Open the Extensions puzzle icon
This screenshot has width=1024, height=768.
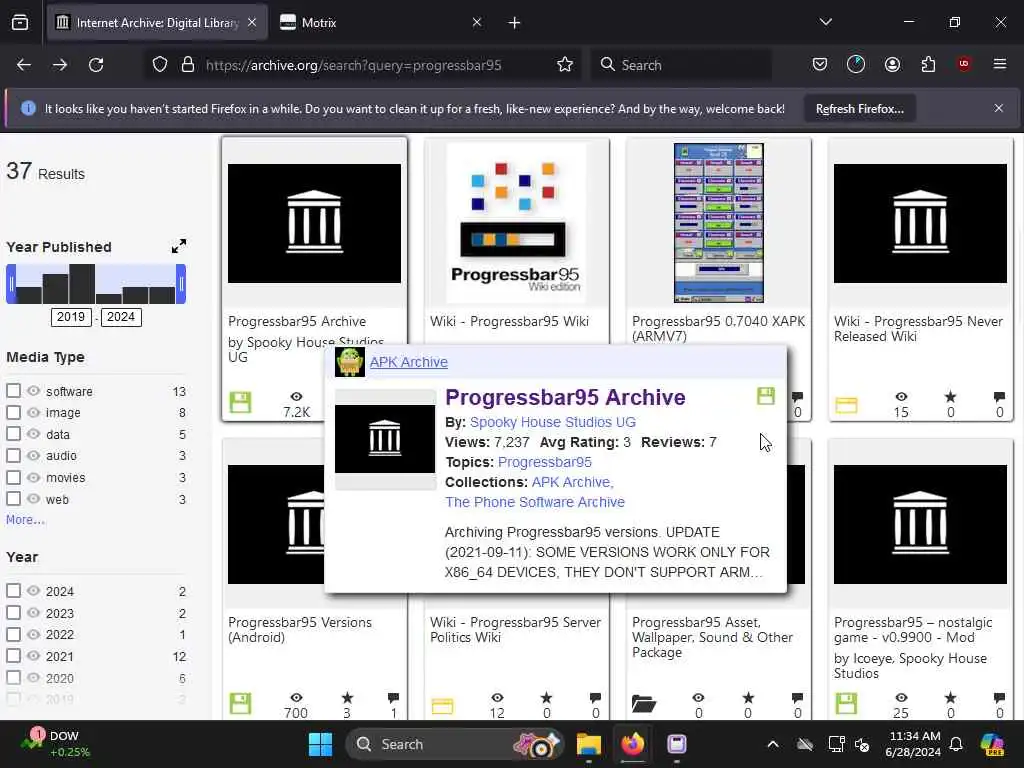point(928,65)
